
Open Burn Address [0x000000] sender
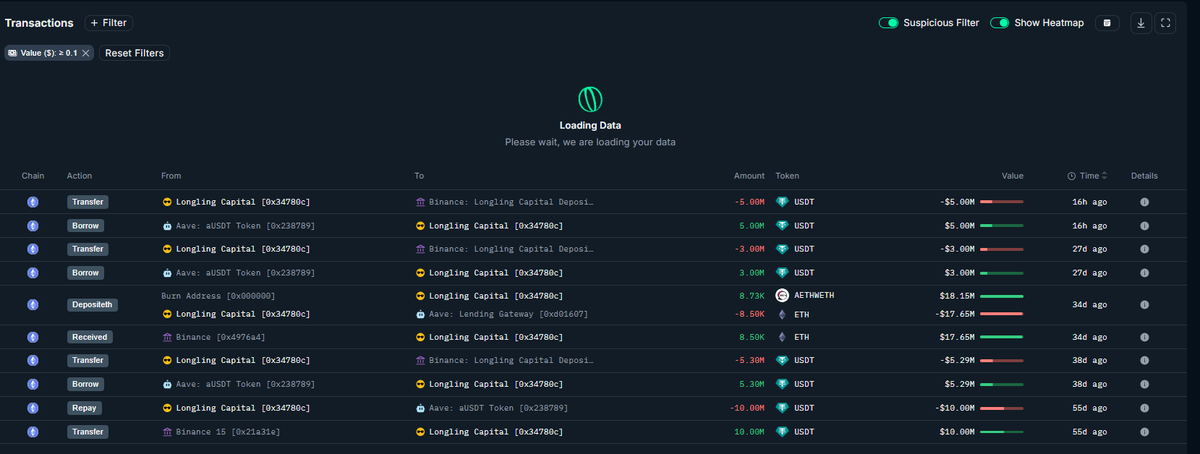point(218,296)
